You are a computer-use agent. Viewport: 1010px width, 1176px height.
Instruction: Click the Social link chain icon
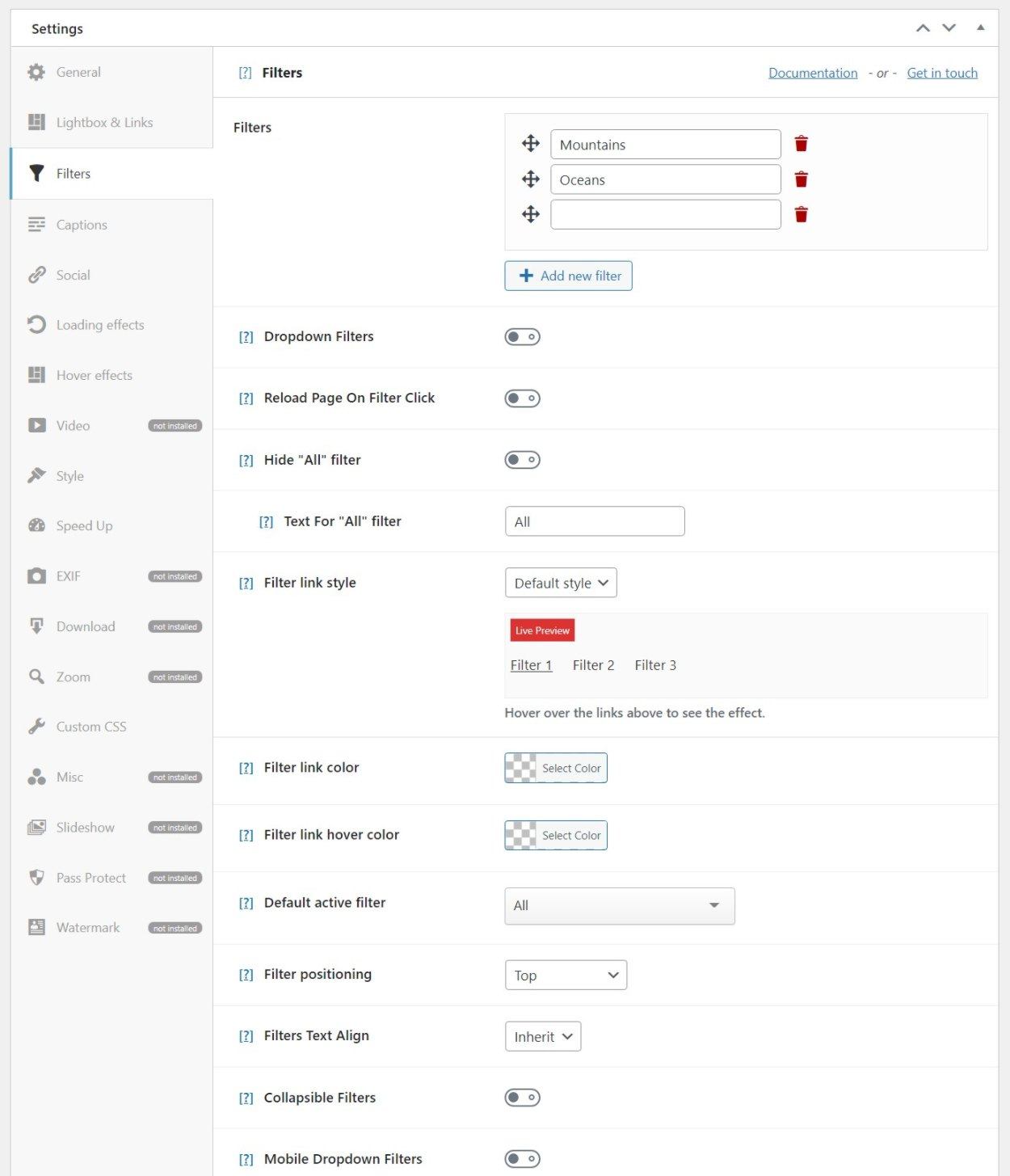[x=36, y=275]
